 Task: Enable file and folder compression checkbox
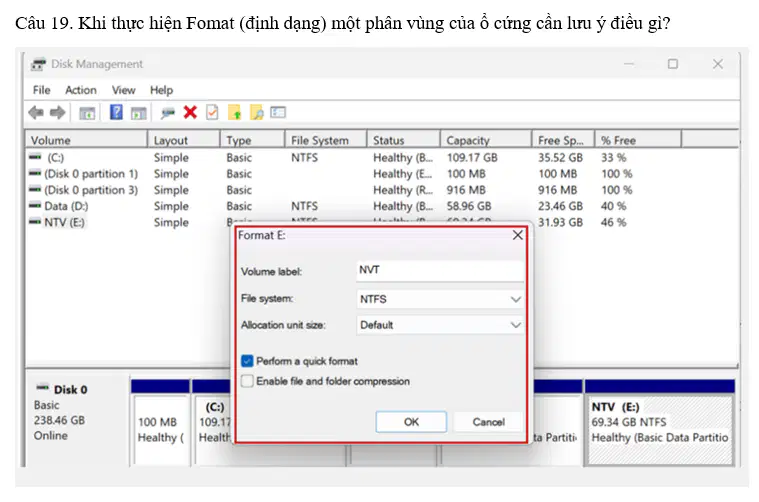click(x=247, y=381)
